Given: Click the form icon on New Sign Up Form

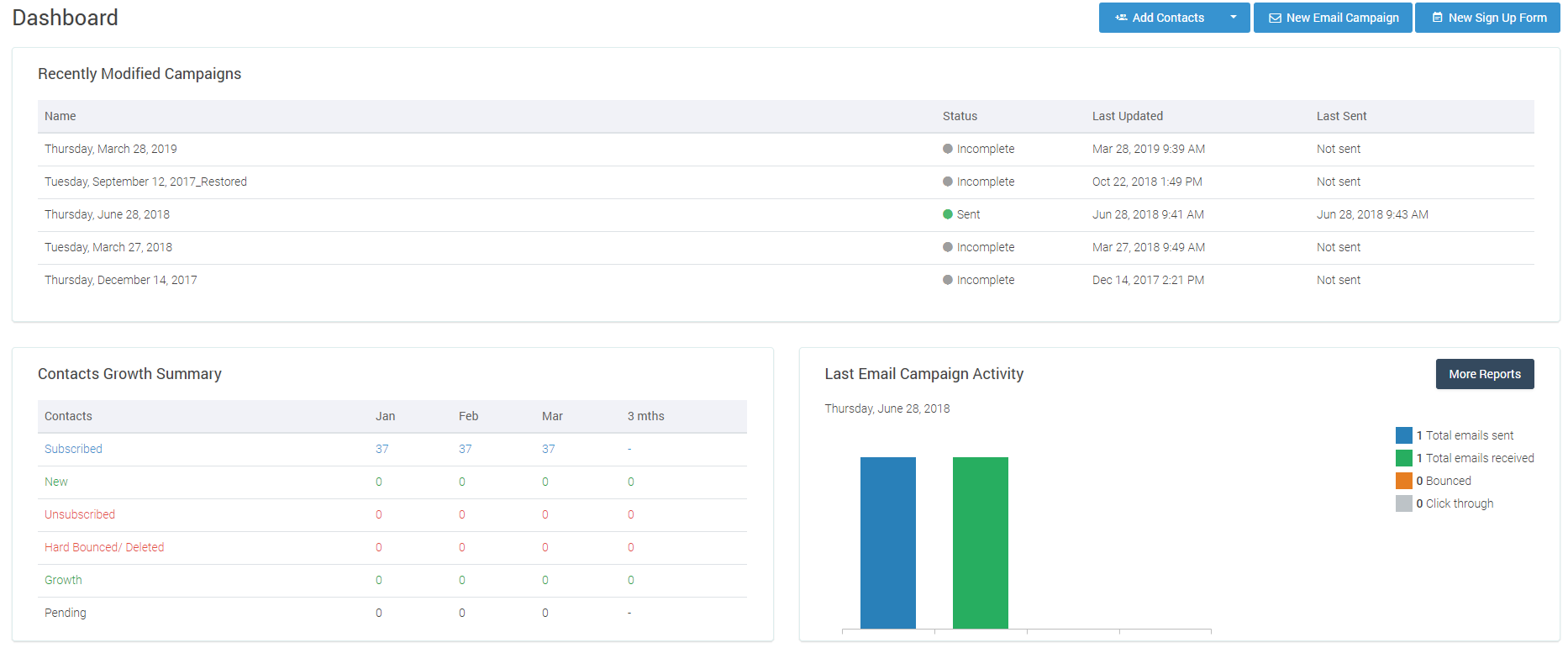Looking at the screenshot, I should [x=1437, y=18].
